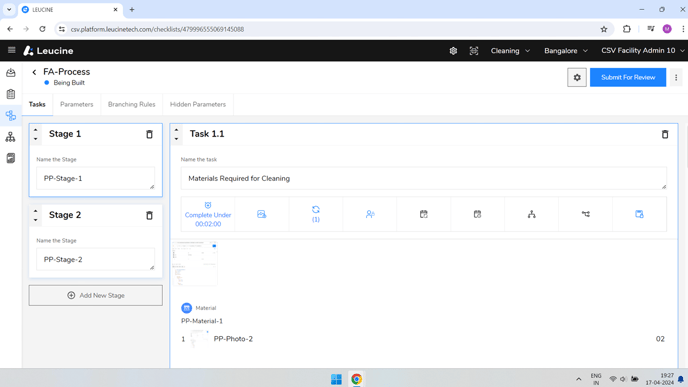Delete Stage 2 using its trash icon
This screenshot has height=387, width=688.
(x=149, y=215)
